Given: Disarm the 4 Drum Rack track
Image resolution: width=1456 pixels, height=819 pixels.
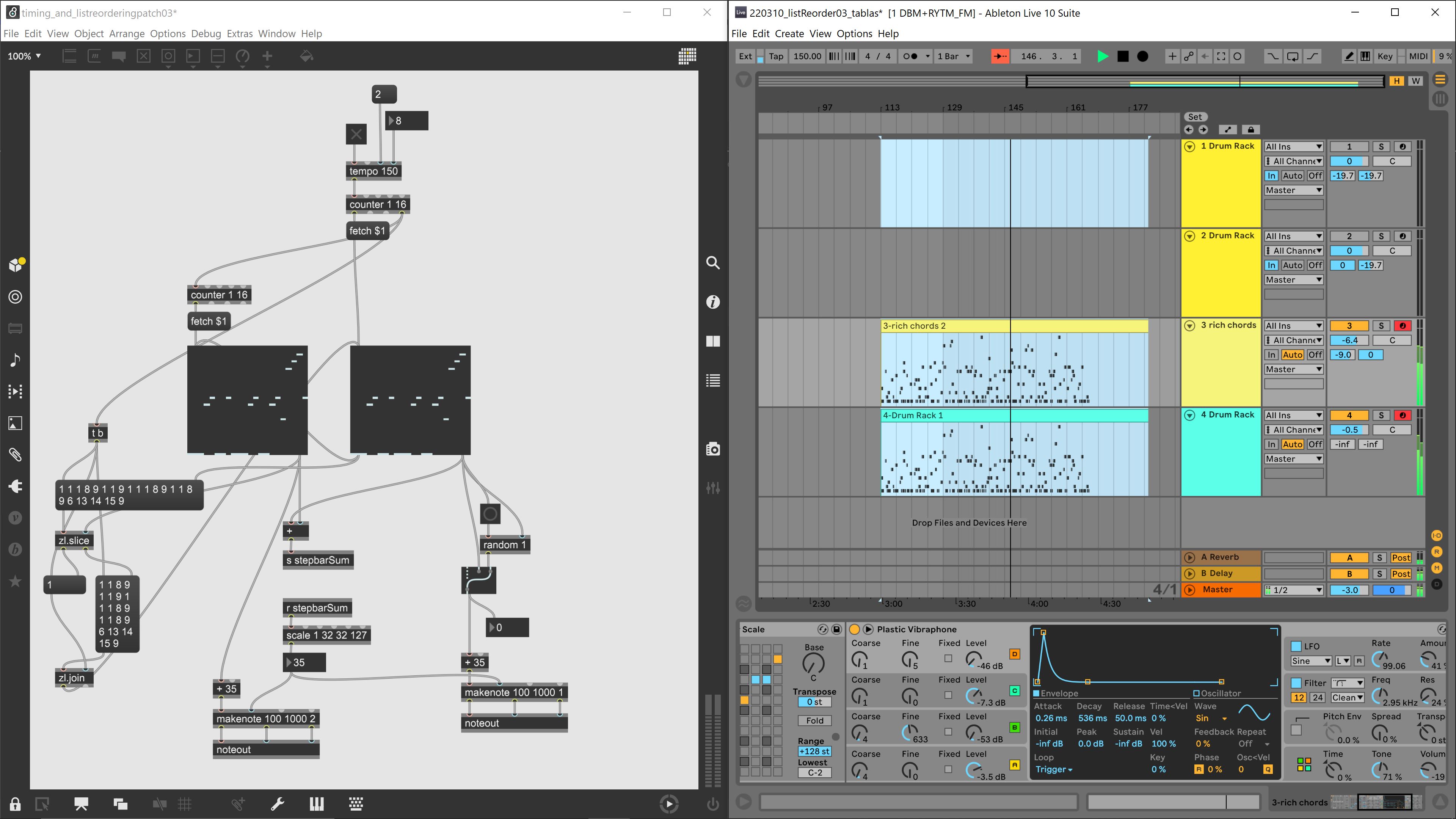Looking at the screenshot, I should 1402,416.
